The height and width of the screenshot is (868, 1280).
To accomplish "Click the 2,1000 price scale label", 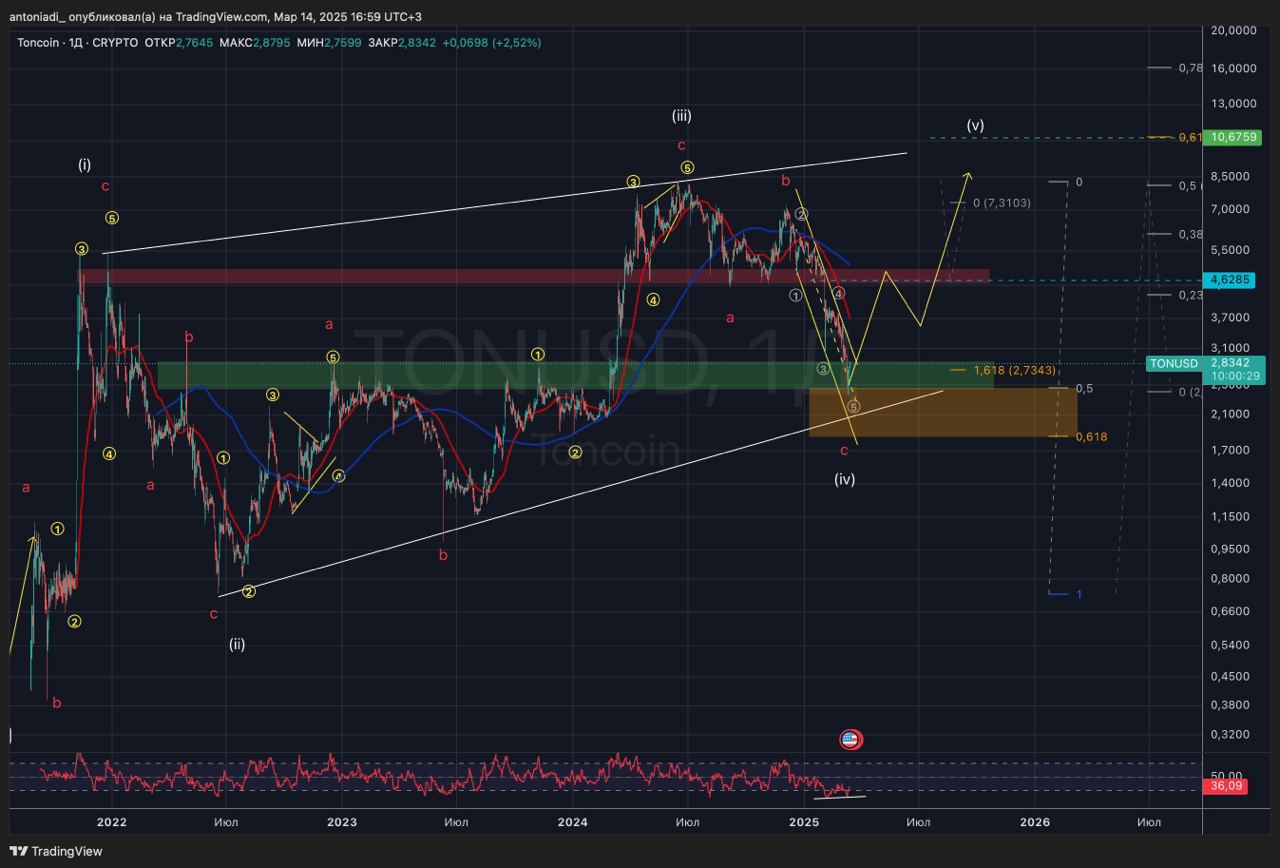I will (x=1230, y=413).
